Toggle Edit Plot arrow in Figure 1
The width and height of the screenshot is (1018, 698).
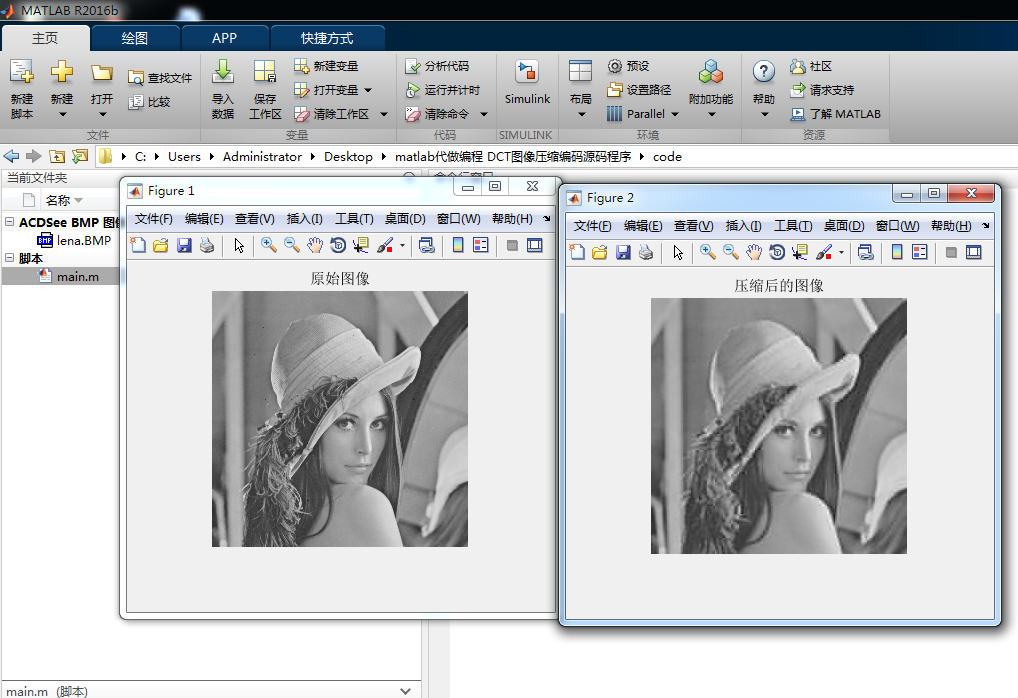[239, 245]
